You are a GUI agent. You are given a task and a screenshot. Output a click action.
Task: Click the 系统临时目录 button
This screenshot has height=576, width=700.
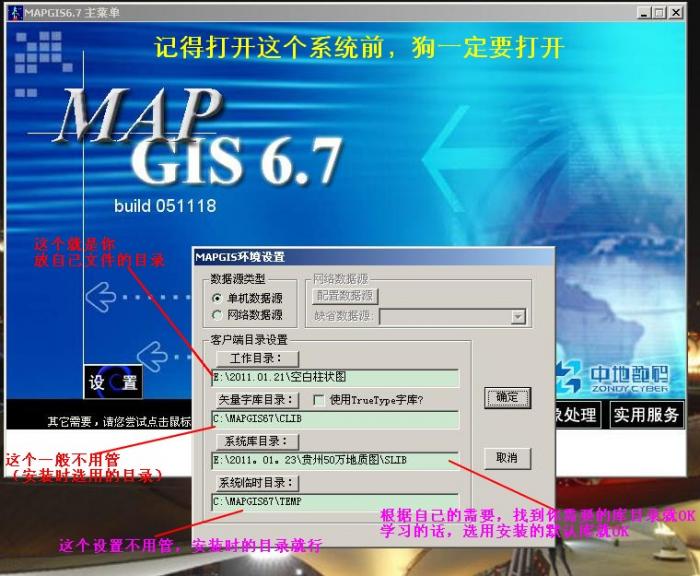(x=257, y=483)
